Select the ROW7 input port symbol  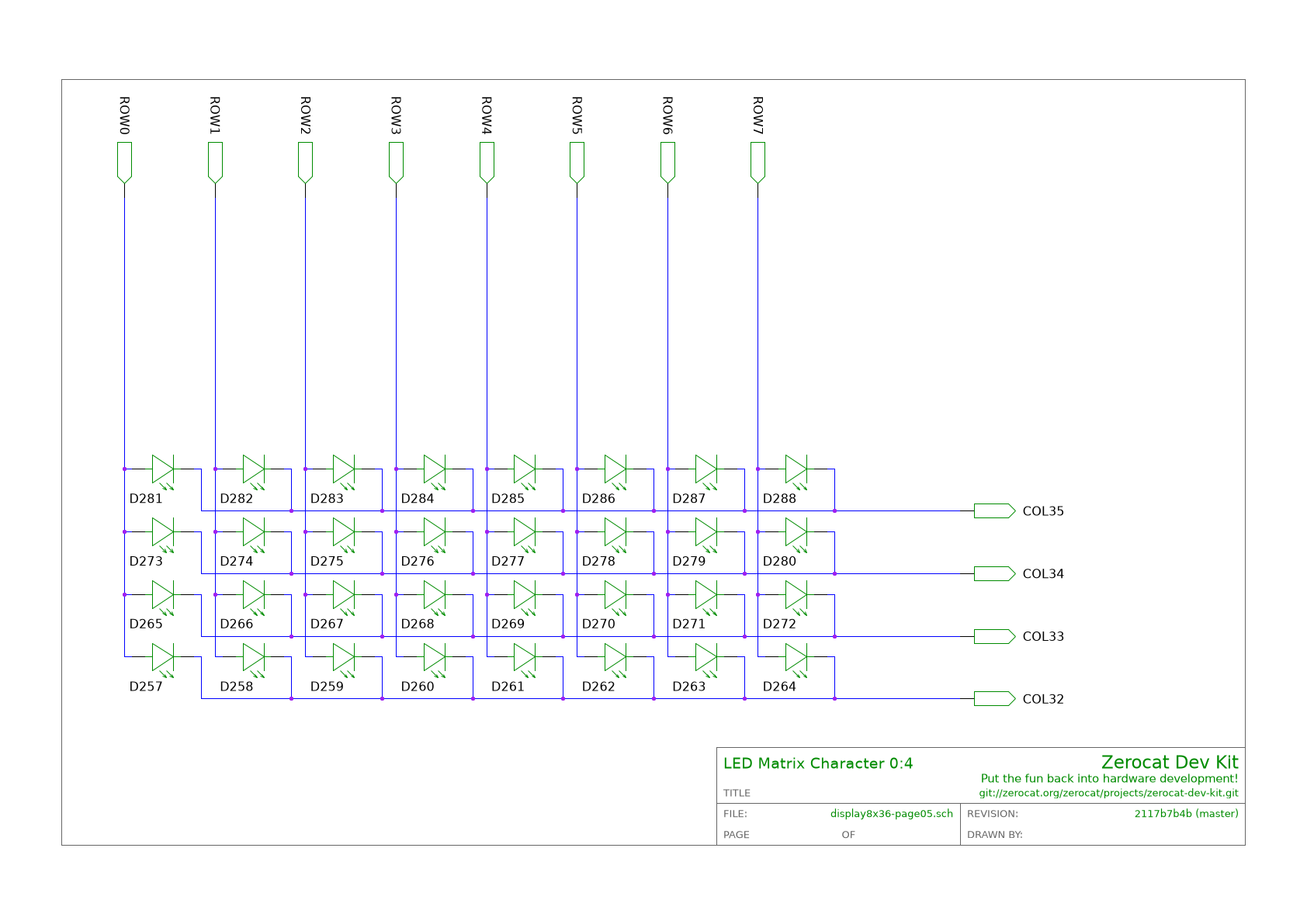tap(758, 163)
